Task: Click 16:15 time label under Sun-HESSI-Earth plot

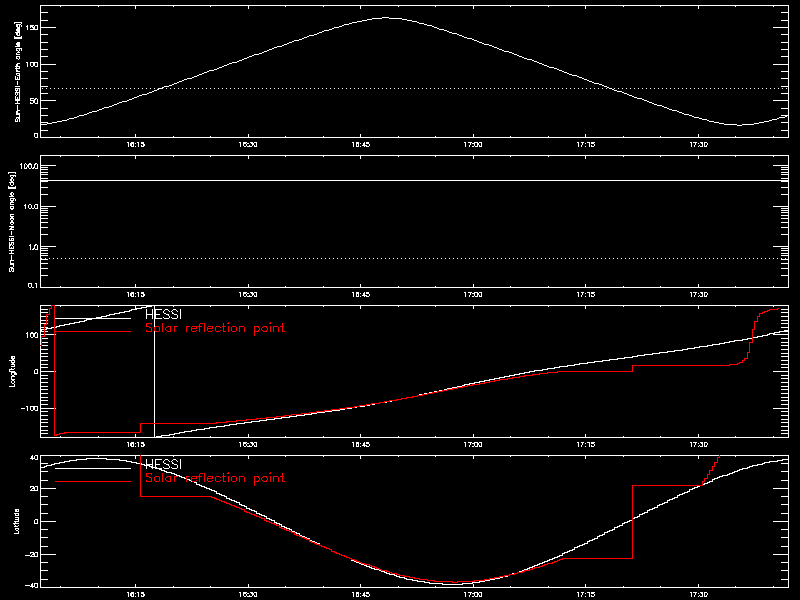Action: 135,145
